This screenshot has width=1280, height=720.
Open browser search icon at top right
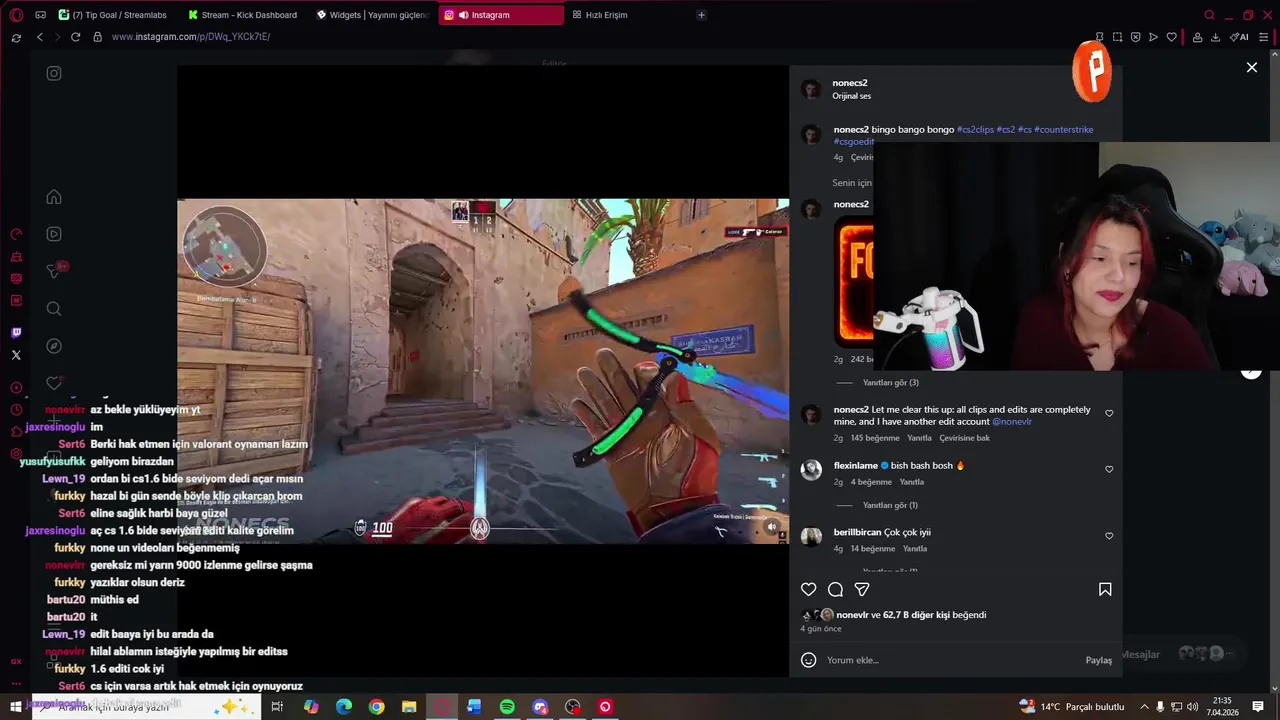point(1210,15)
